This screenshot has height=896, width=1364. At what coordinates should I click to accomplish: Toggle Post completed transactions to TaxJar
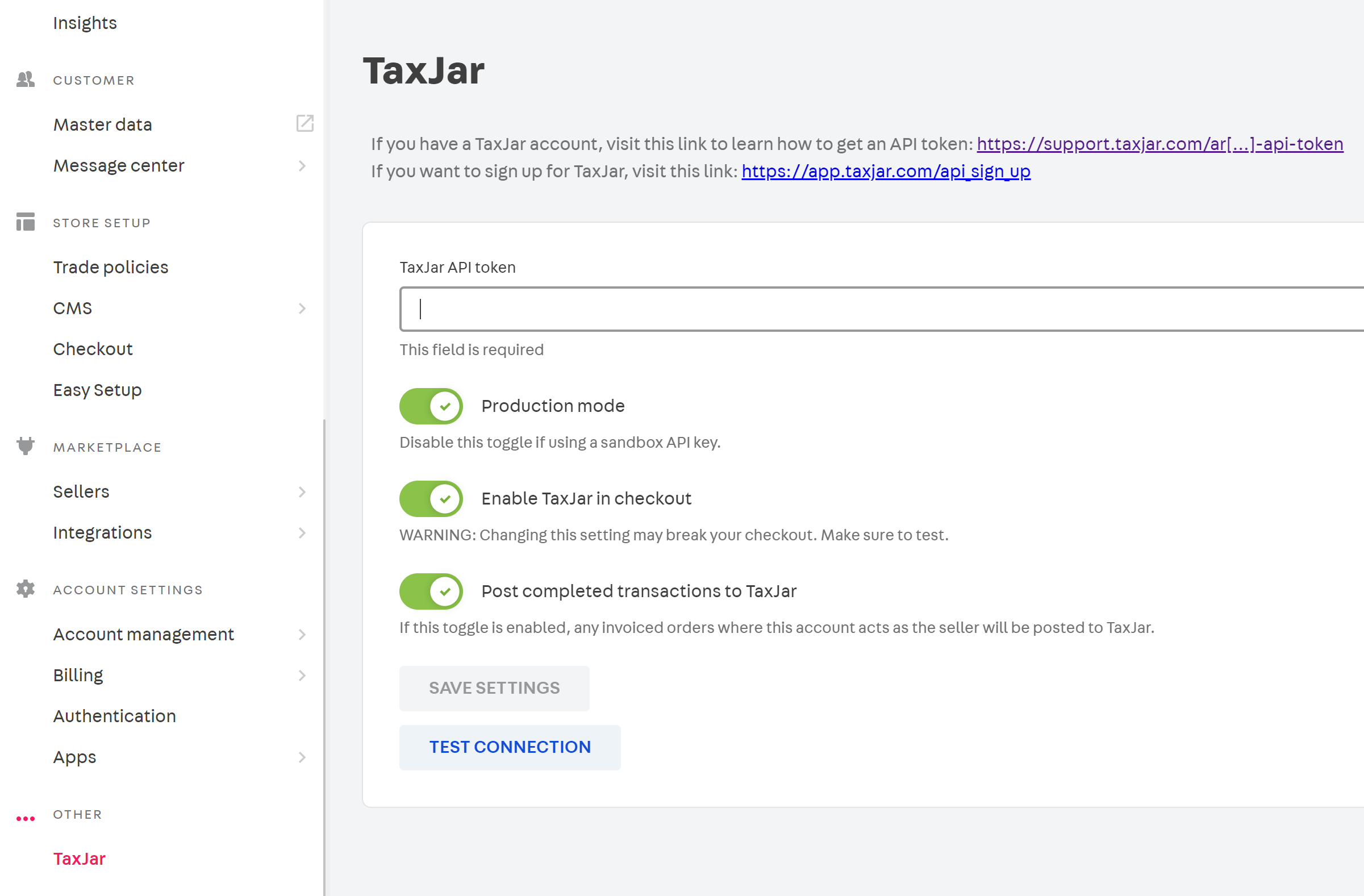431,591
